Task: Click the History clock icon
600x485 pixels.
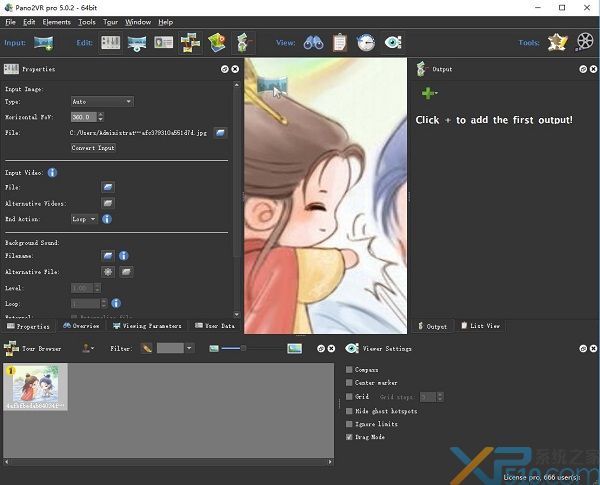Action: click(366, 42)
